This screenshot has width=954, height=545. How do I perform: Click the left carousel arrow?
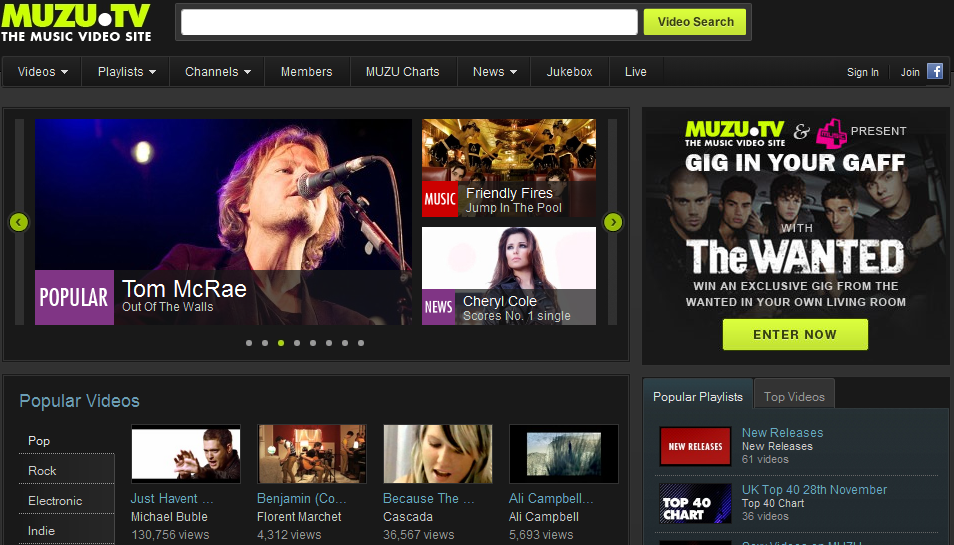pyautogui.click(x=18, y=222)
